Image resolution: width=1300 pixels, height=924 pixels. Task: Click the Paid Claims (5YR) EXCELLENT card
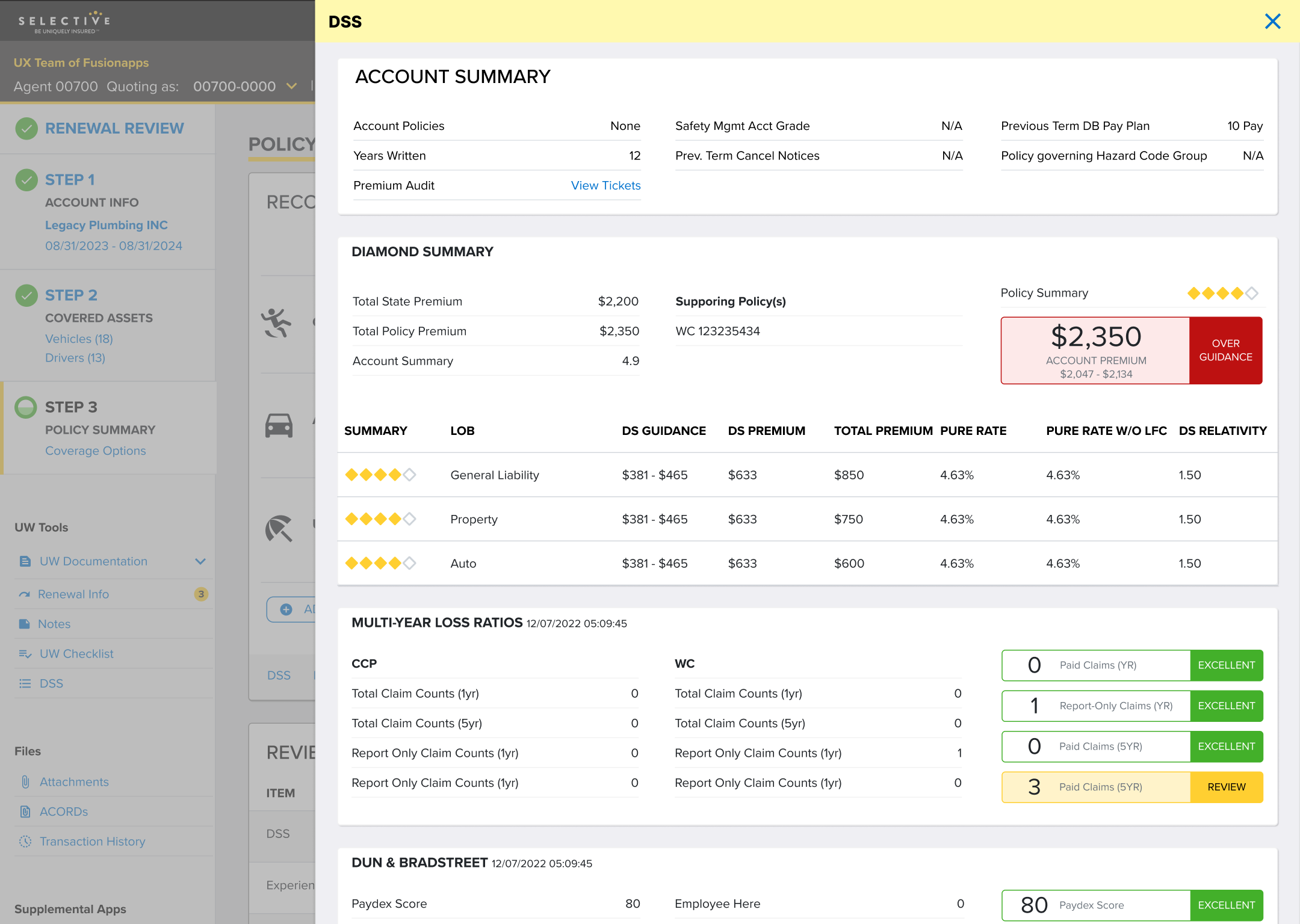[x=1132, y=747]
